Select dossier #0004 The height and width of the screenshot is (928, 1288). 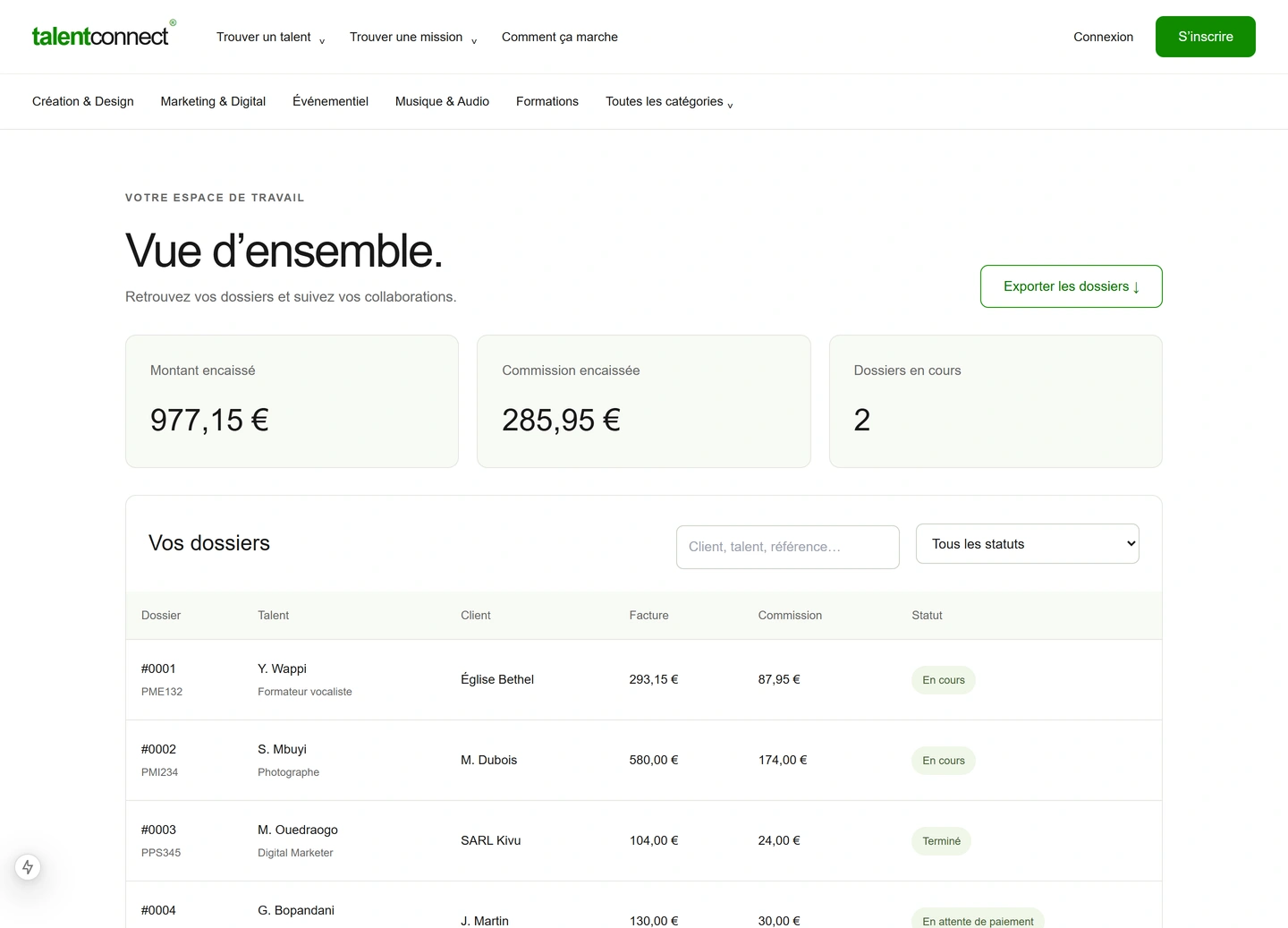tap(158, 910)
